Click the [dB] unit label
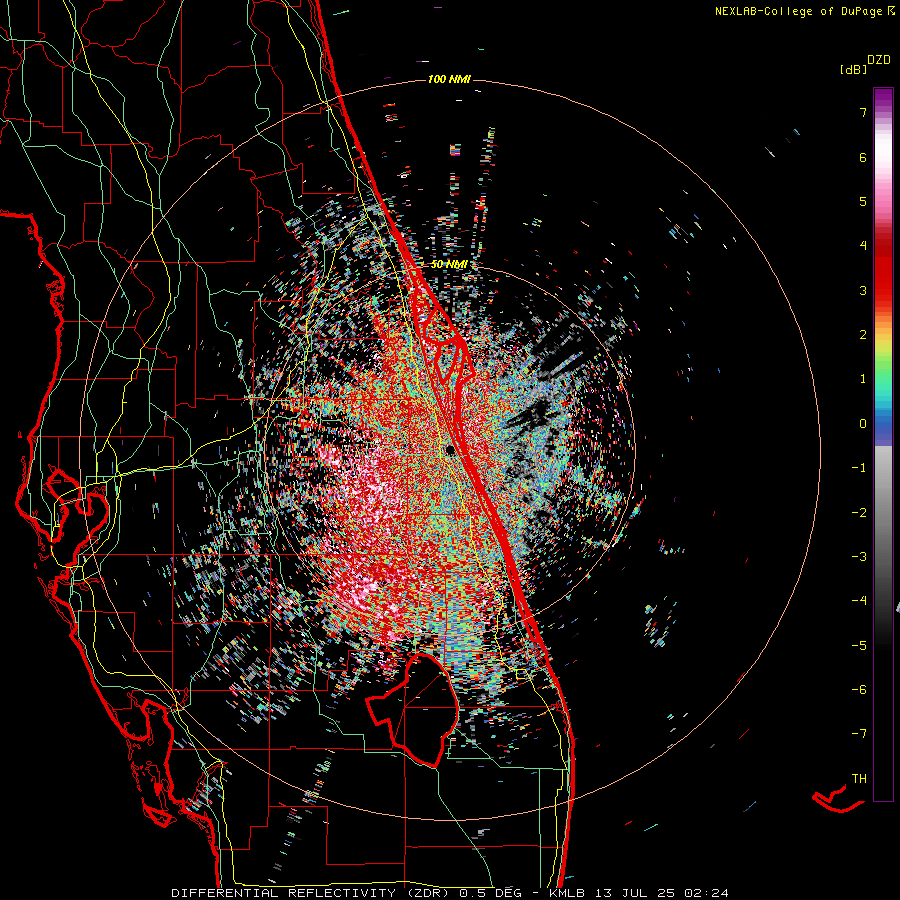This screenshot has height=900, width=900. coord(854,69)
